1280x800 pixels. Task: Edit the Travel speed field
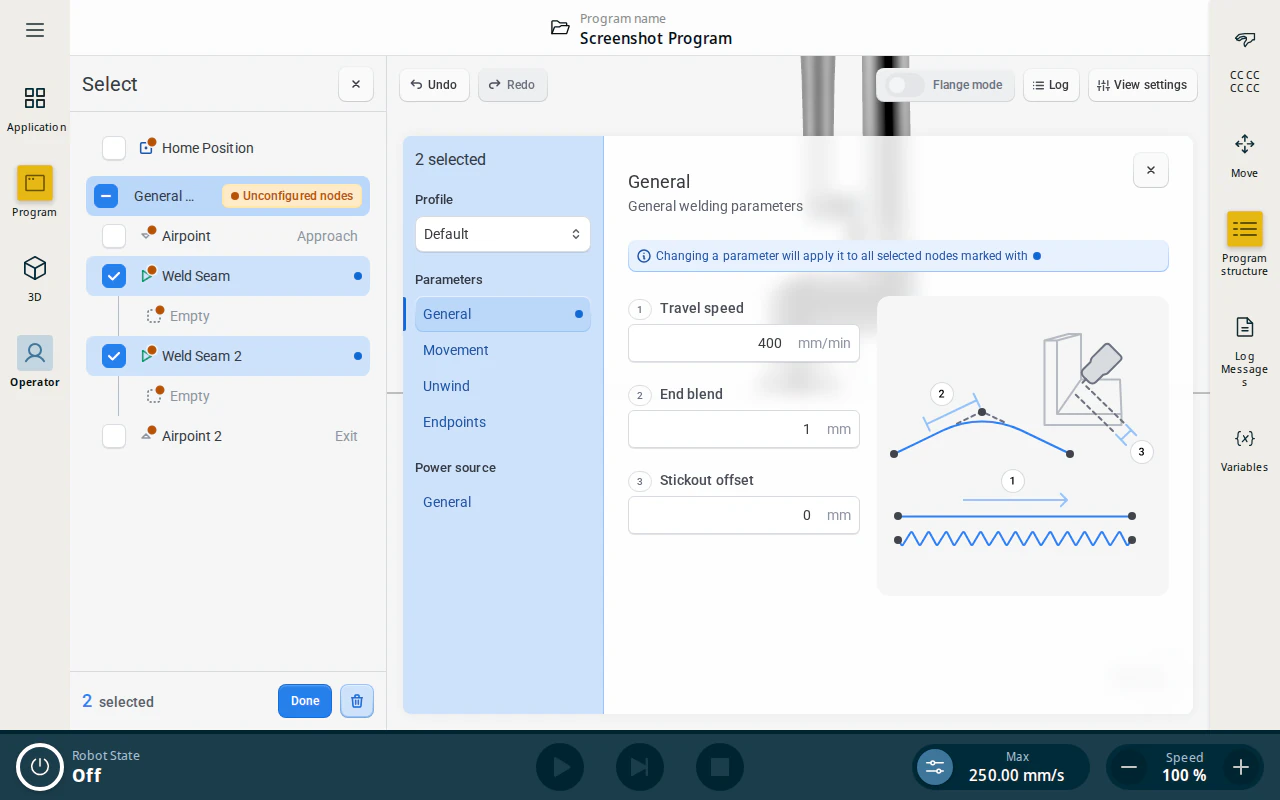pos(743,343)
